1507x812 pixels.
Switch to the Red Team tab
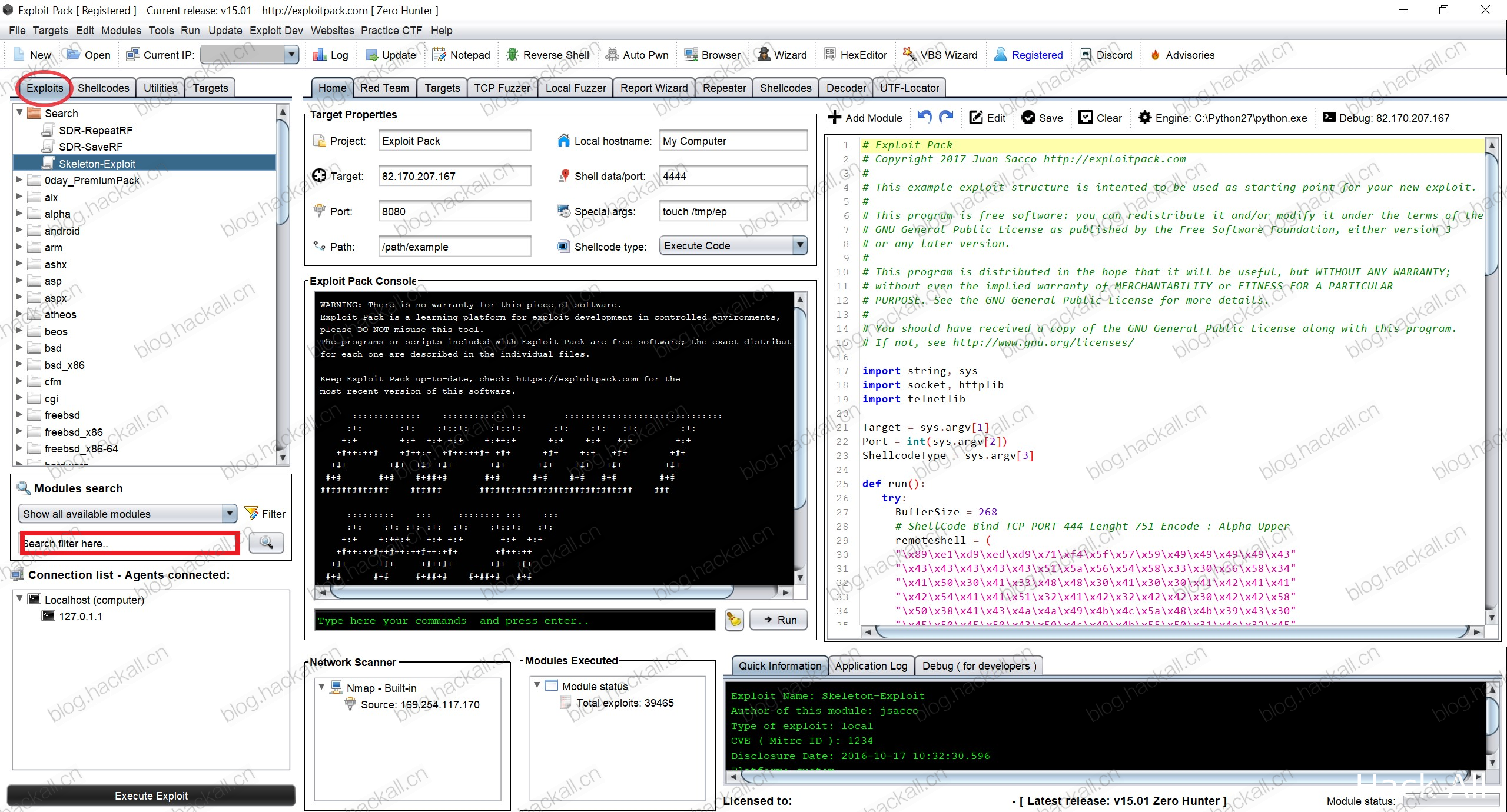384,88
